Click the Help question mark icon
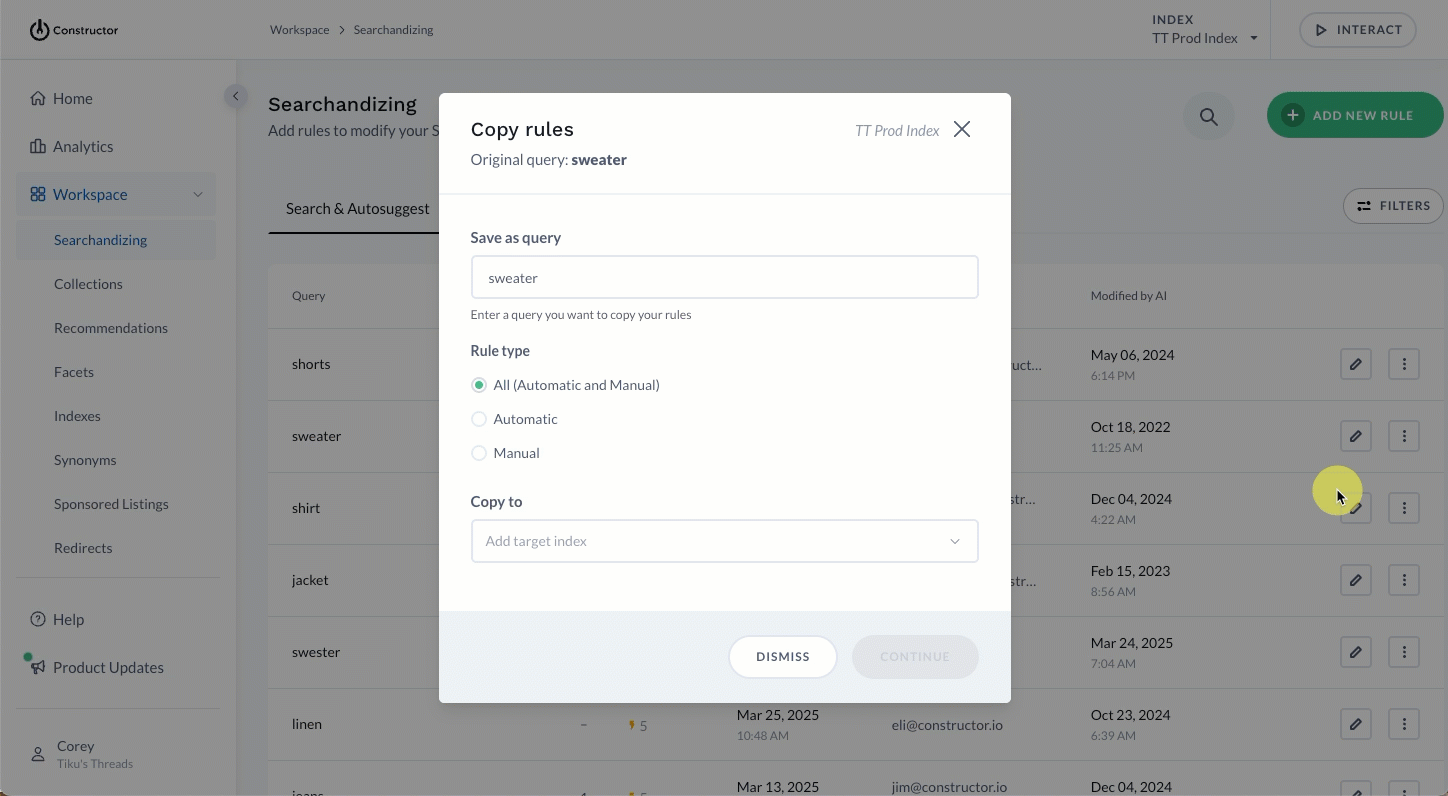 click(x=38, y=619)
